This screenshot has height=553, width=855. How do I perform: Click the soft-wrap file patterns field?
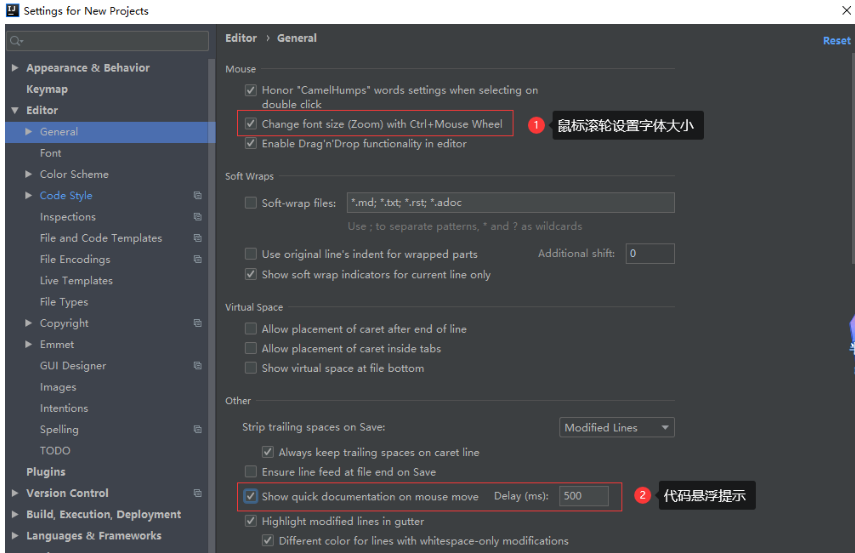510,202
